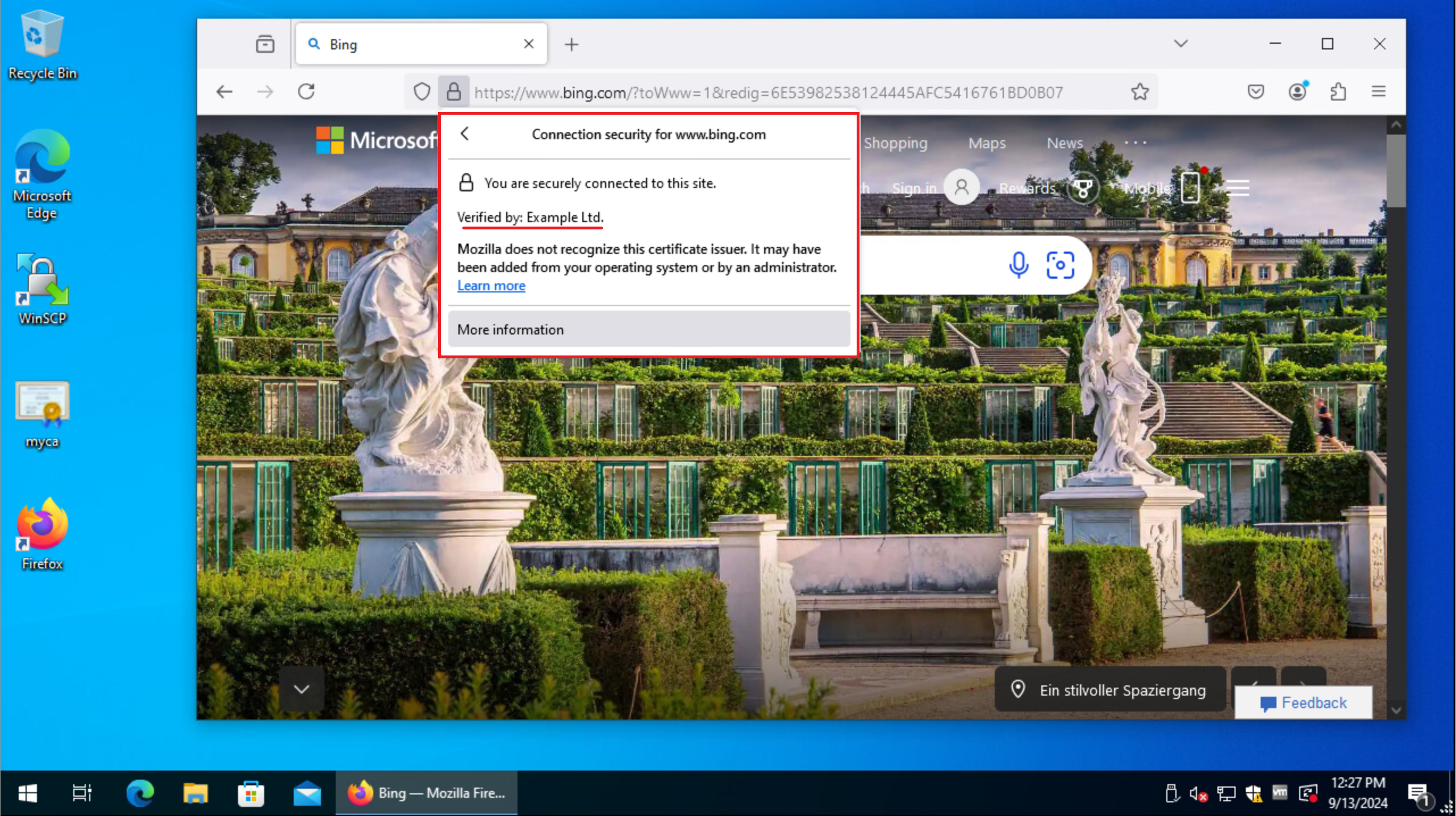This screenshot has width=1456, height=816.
Task: Click the Bing — Mozilla Firefox taskbar button
Action: click(x=426, y=793)
